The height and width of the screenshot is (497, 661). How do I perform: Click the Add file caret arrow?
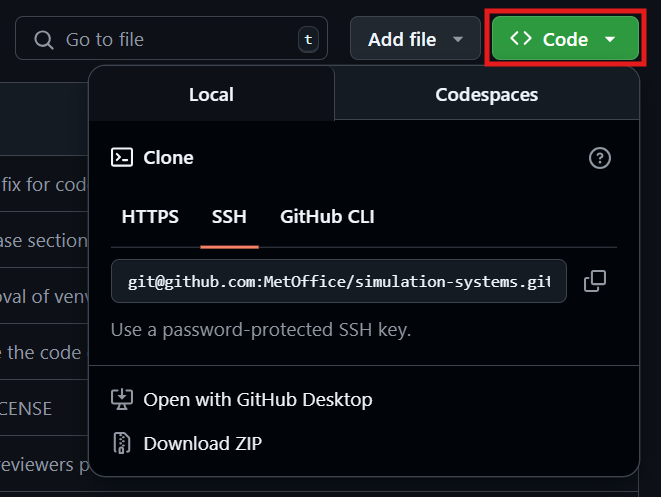click(459, 40)
